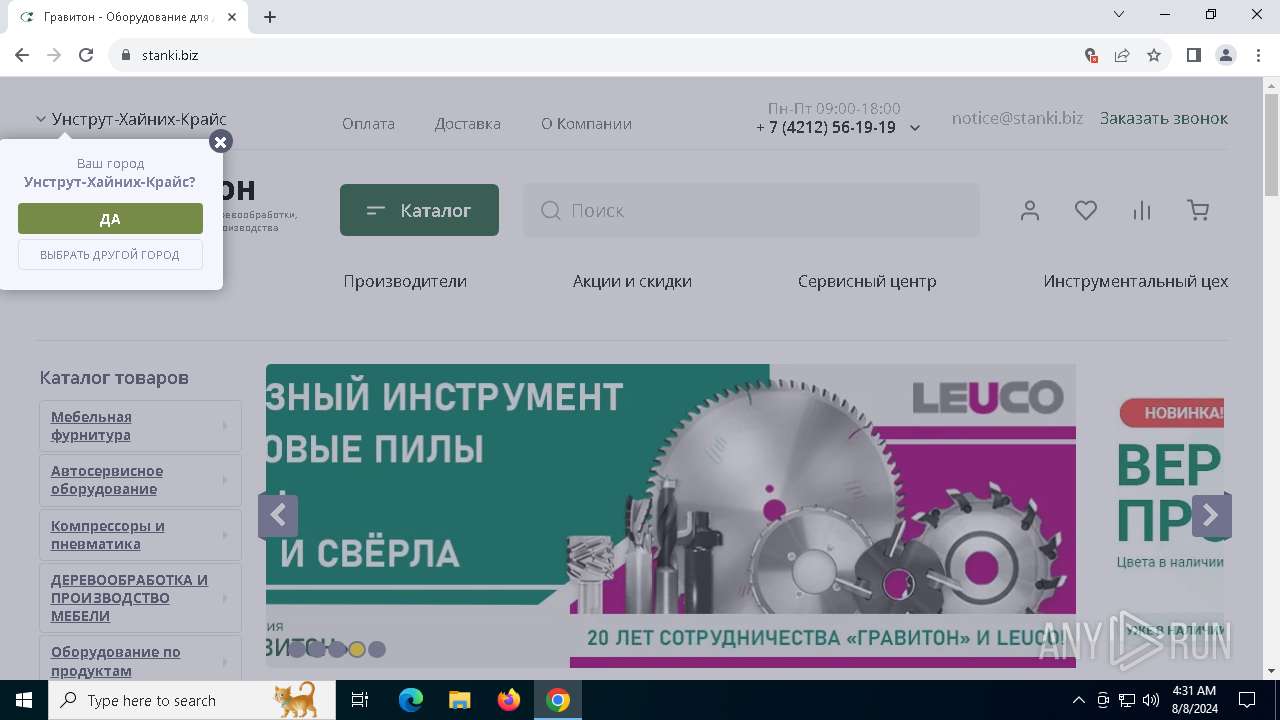
Task: Select the highlighted yellow pagination dot
Action: [357, 649]
